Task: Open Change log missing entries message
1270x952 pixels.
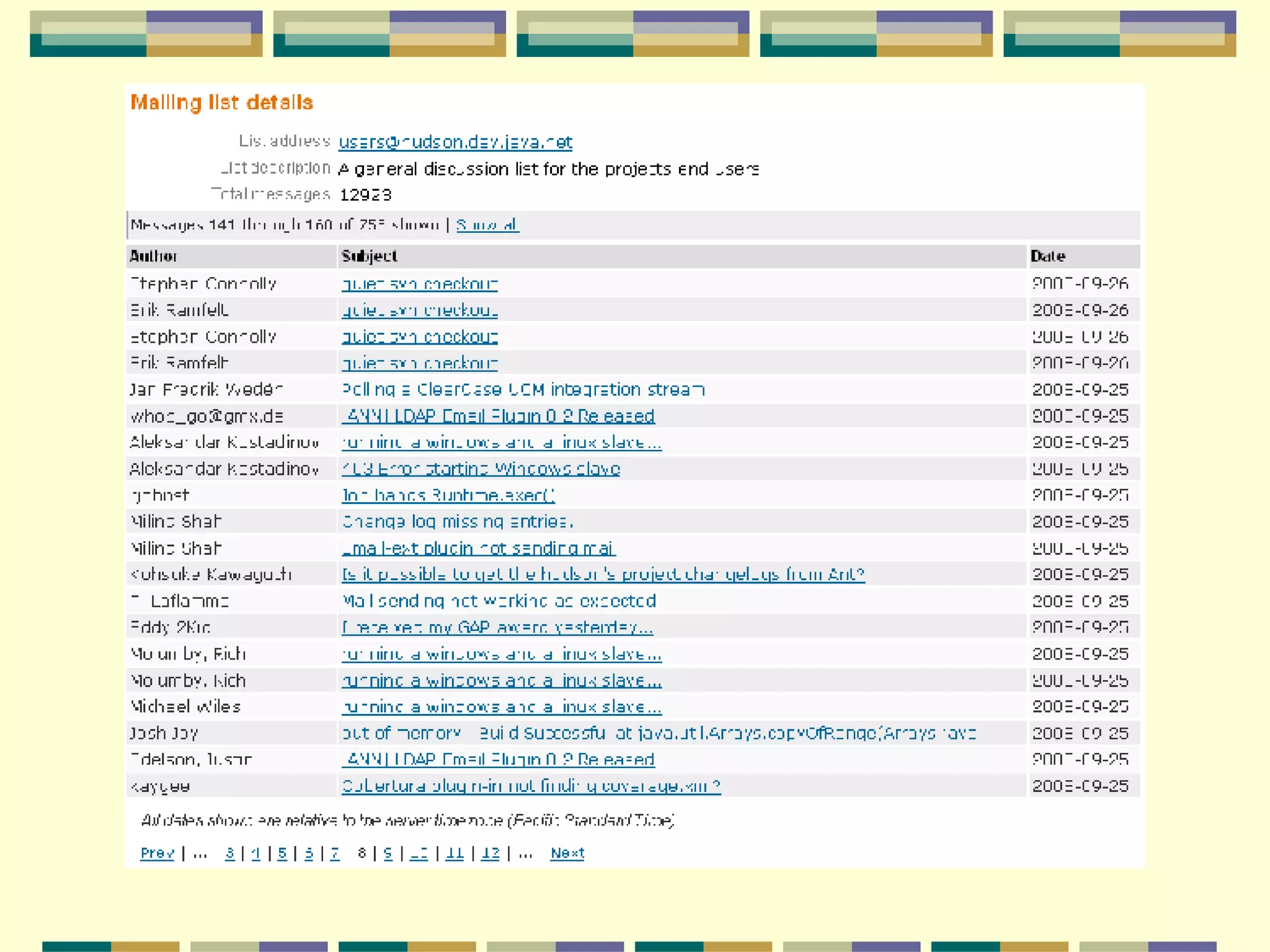Action: [x=457, y=522]
